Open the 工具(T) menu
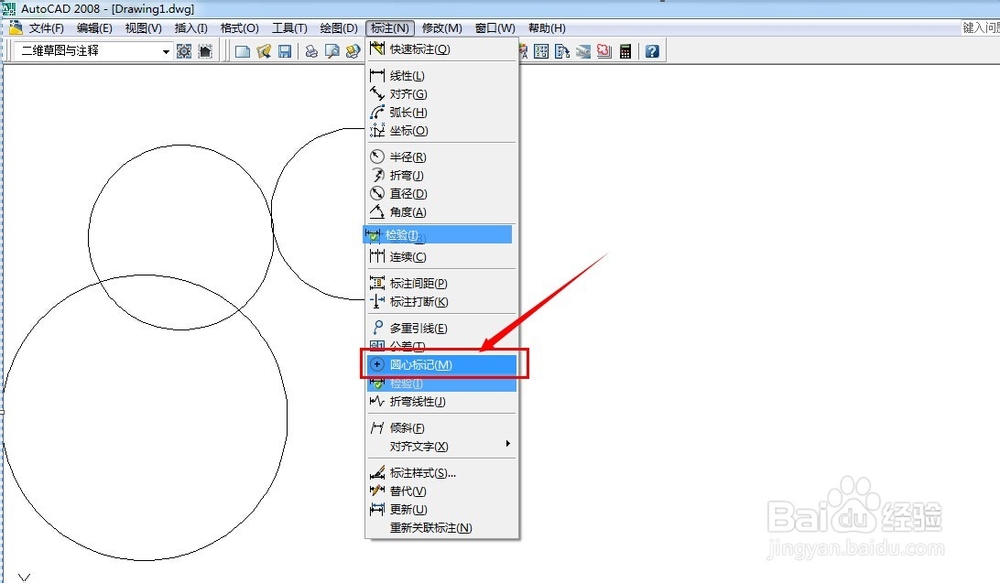Screen dimensions: 1000x583 pyautogui.click(x=290, y=28)
